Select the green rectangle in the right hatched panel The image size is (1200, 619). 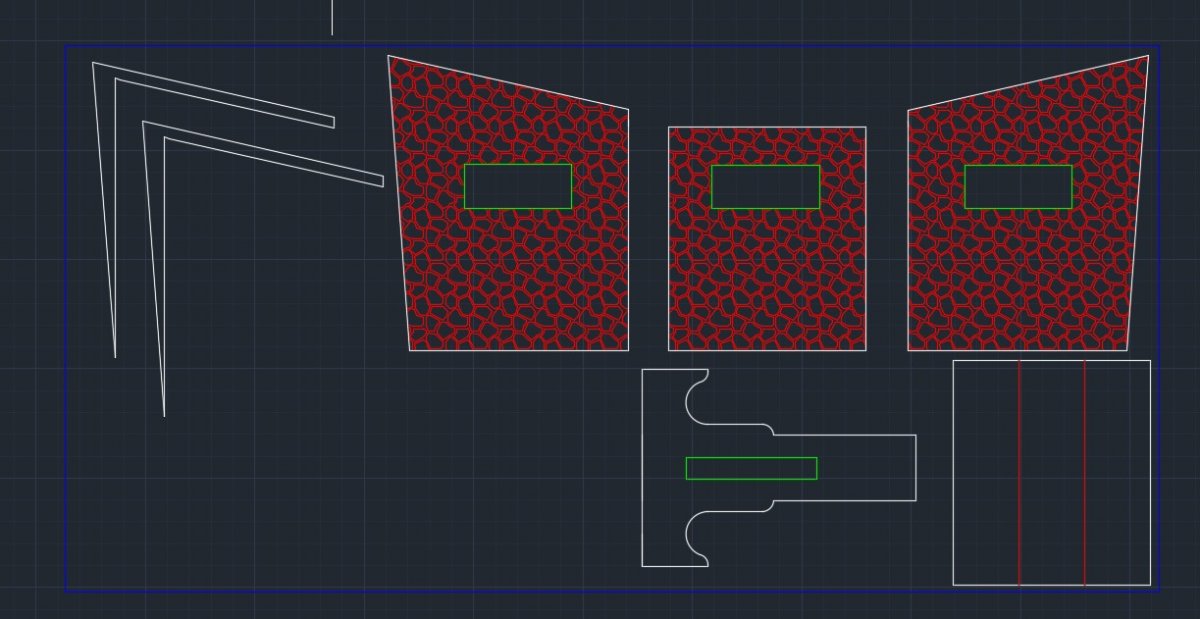[1018, 186]
